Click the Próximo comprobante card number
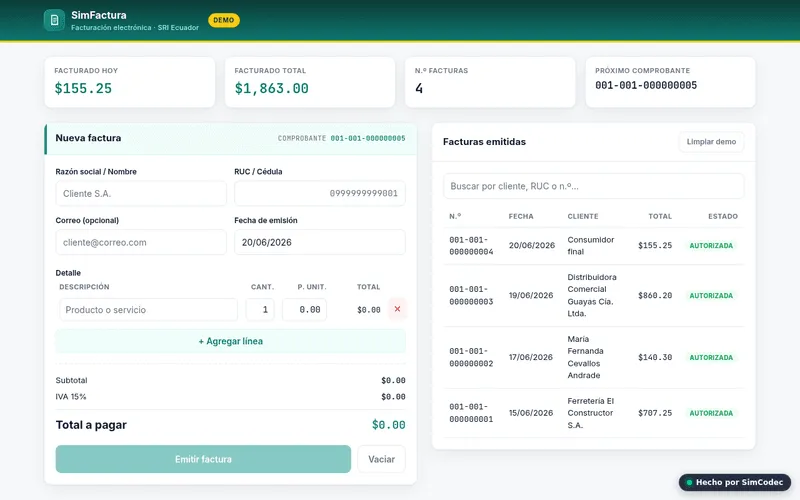This screenshot has height=500, width=800. (646, 85)
